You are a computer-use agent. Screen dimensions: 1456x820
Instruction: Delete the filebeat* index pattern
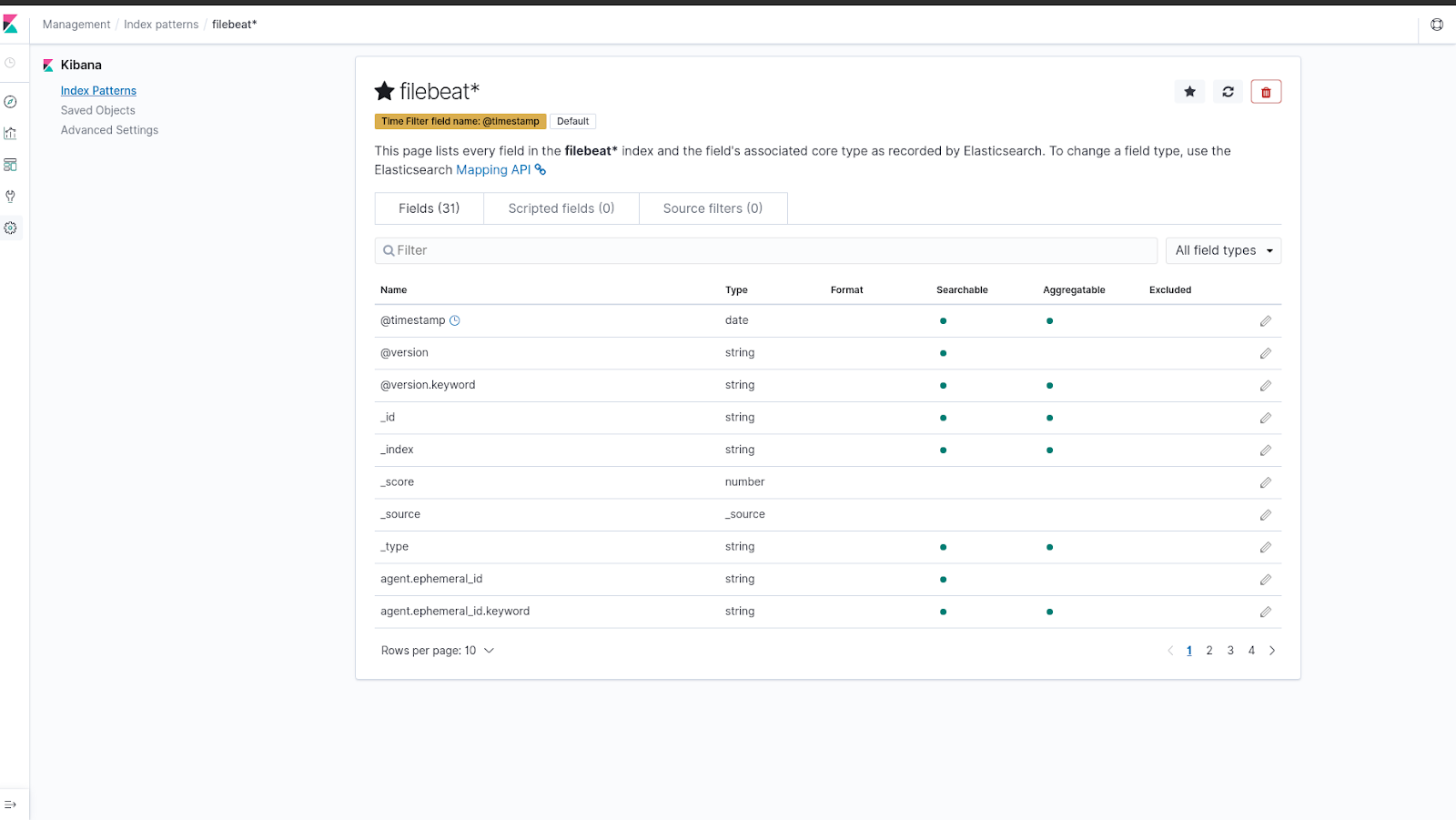(x=1266, y=91)
